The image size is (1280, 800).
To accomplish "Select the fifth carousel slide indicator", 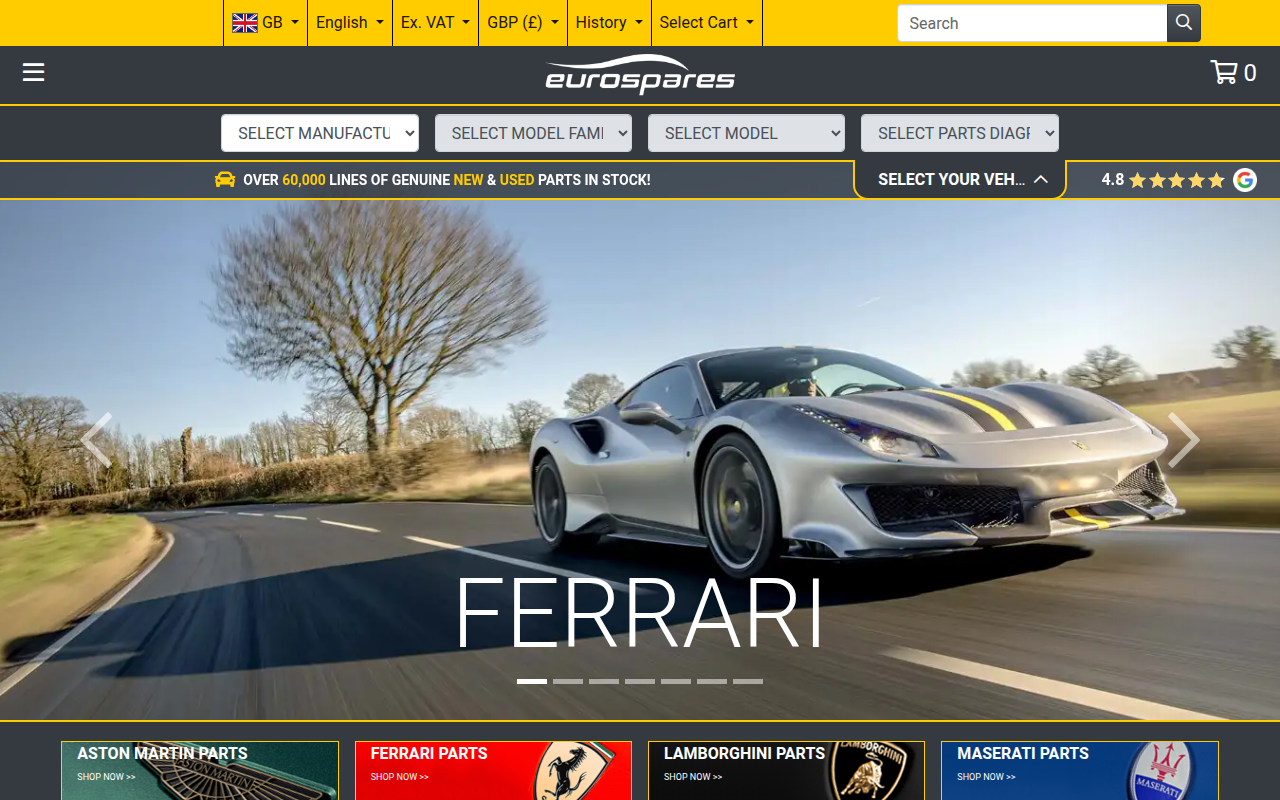I will pos(676,681).
